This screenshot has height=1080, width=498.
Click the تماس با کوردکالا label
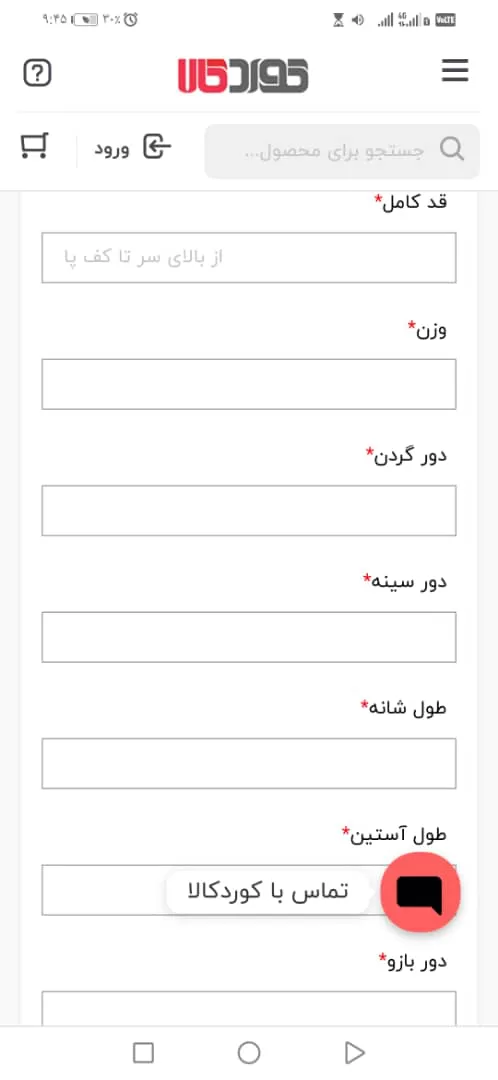click(268, 891)
